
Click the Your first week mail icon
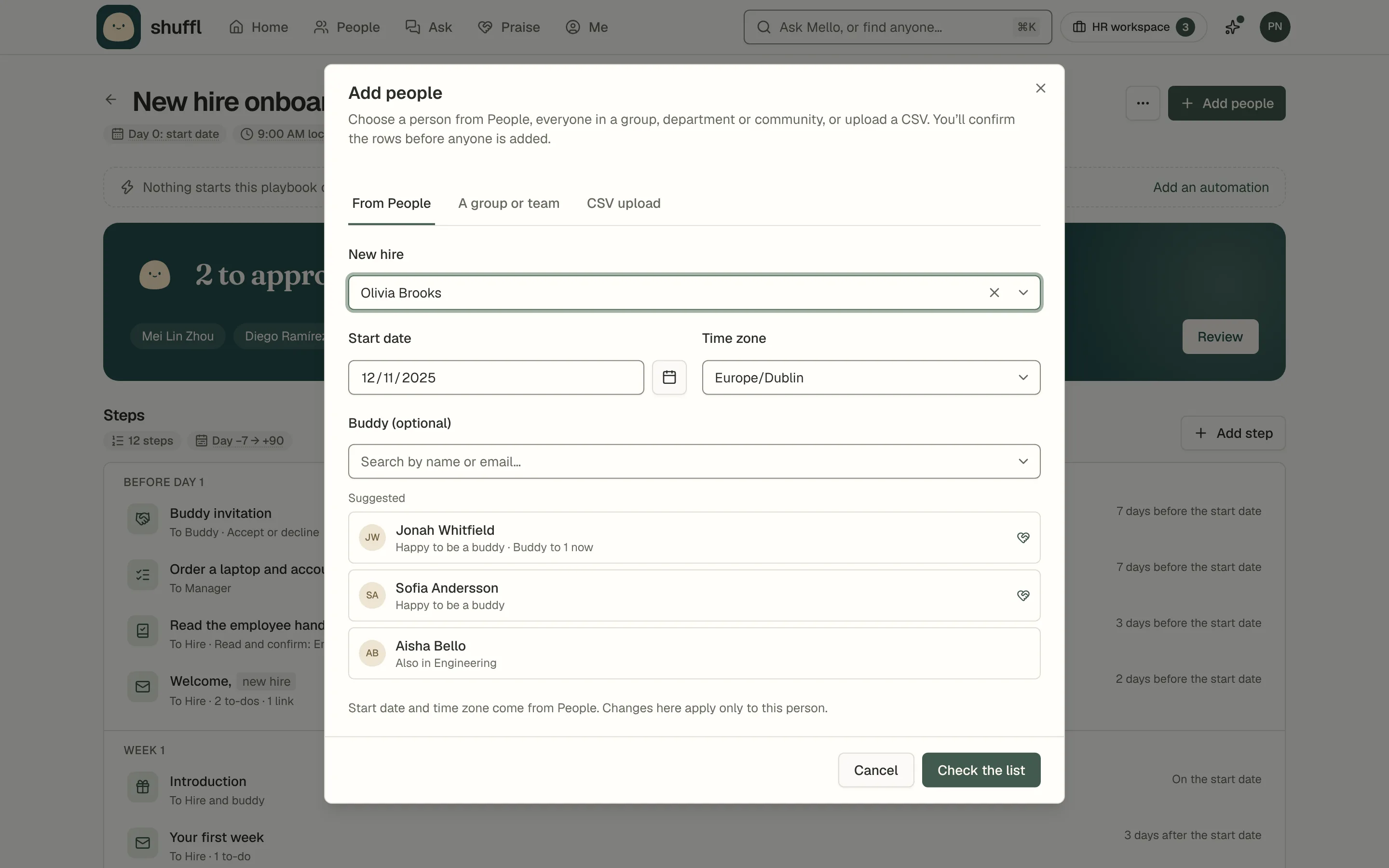pos(143,842)
